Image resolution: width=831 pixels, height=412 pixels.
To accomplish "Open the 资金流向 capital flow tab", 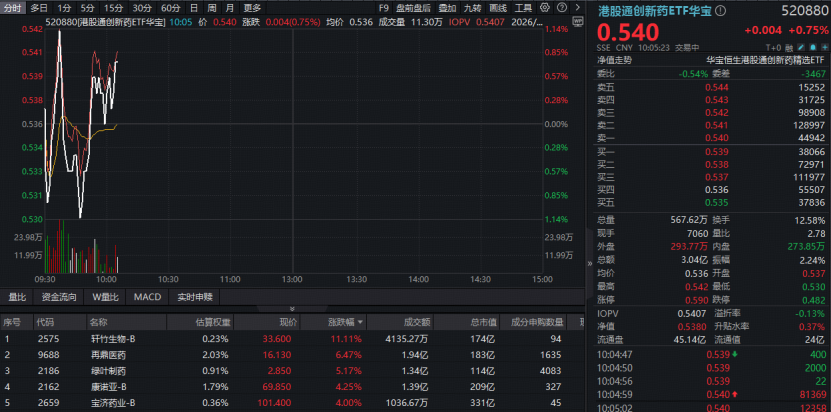I will [x=59, y=297].
